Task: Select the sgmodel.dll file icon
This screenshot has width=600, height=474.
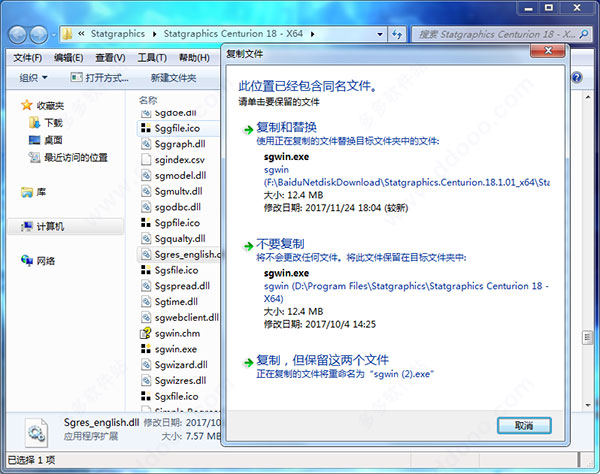Action: [x=146, y=176]
